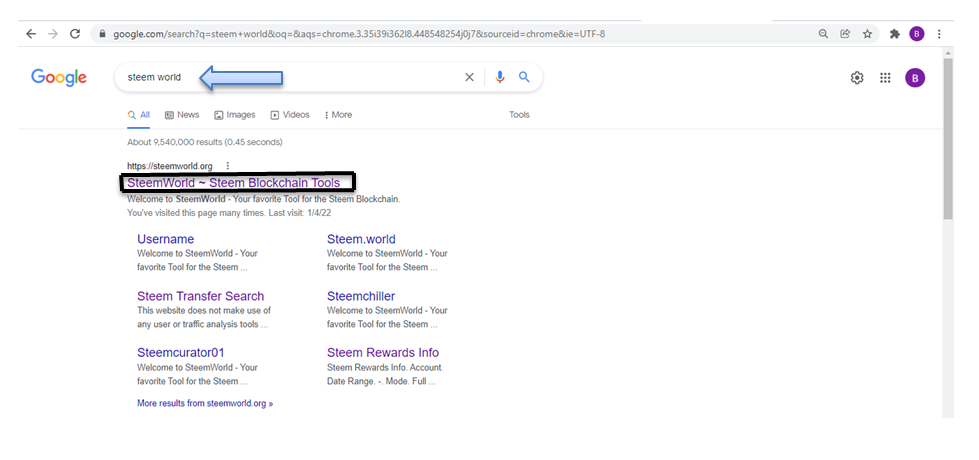
Task: Go back using the browser back arrow
Action: click(x=31, y=34)
